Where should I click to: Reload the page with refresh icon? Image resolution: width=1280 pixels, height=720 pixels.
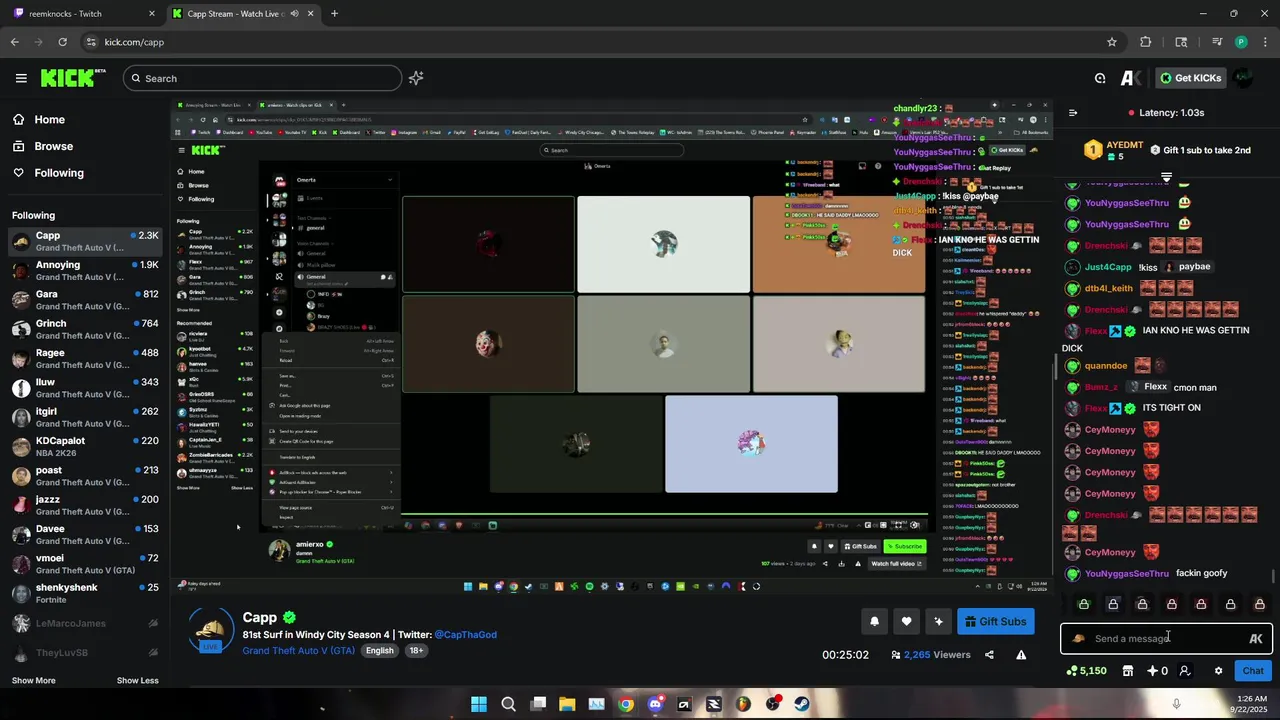[62, 42]
